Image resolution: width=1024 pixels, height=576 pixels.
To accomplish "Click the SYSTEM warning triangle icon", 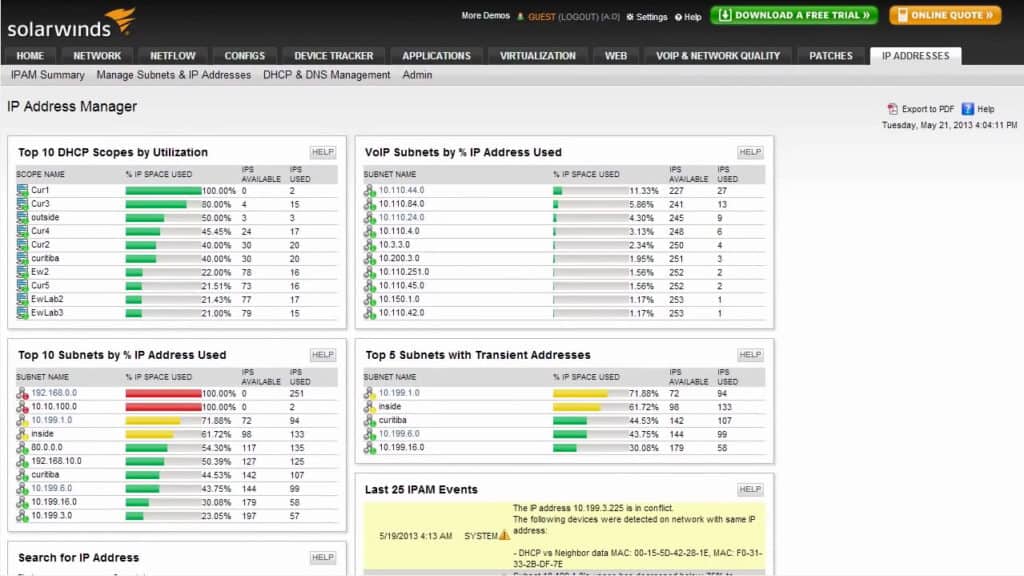I will click(x=504, y=536).
